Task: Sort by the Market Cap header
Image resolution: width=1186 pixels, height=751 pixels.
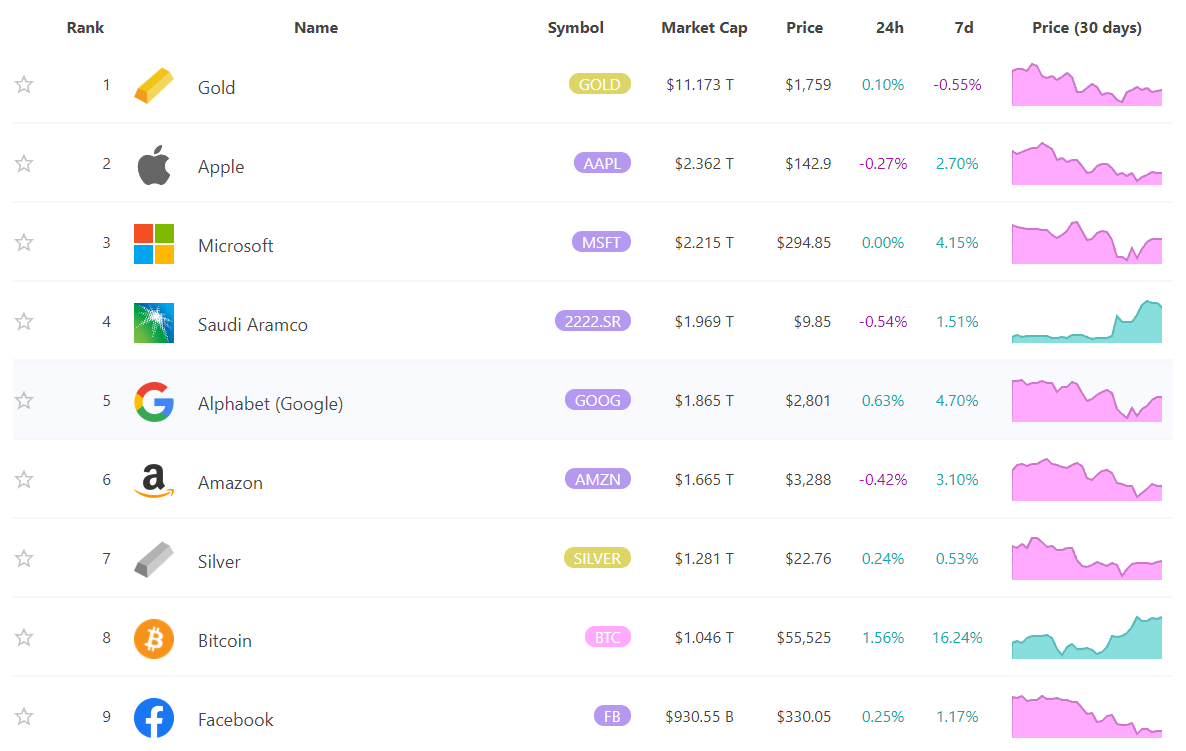Action: click(704, 28)
